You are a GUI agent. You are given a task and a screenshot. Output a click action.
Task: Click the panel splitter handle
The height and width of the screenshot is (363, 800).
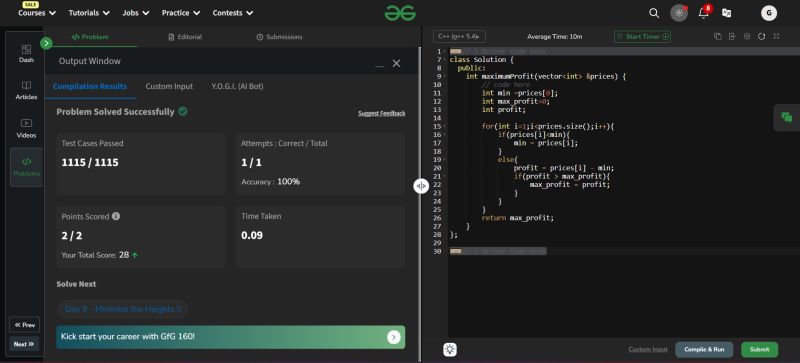[420, 186]
